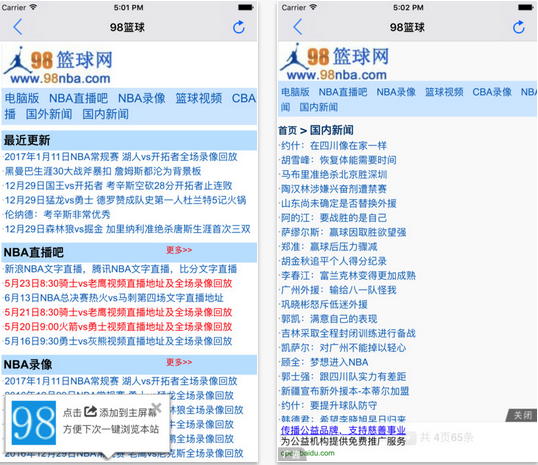Click ad link 传播公益品牌，支持慈善事业
The width and height of the screenshot is (538, 465).
pyautogui.click(x=343, y=430)
